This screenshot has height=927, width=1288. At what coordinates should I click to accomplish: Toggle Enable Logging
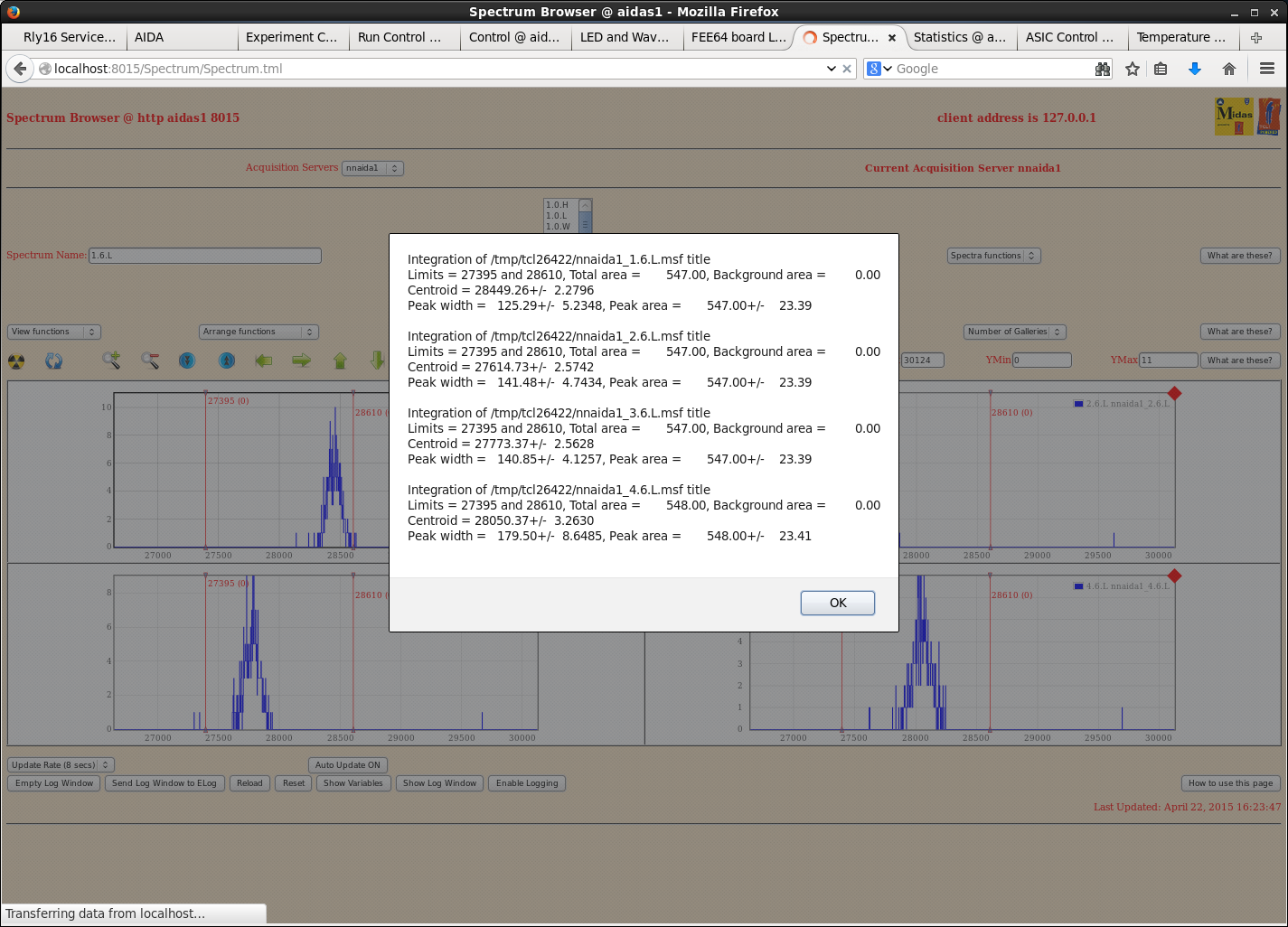pyautogui.click(x=527, y=783)
